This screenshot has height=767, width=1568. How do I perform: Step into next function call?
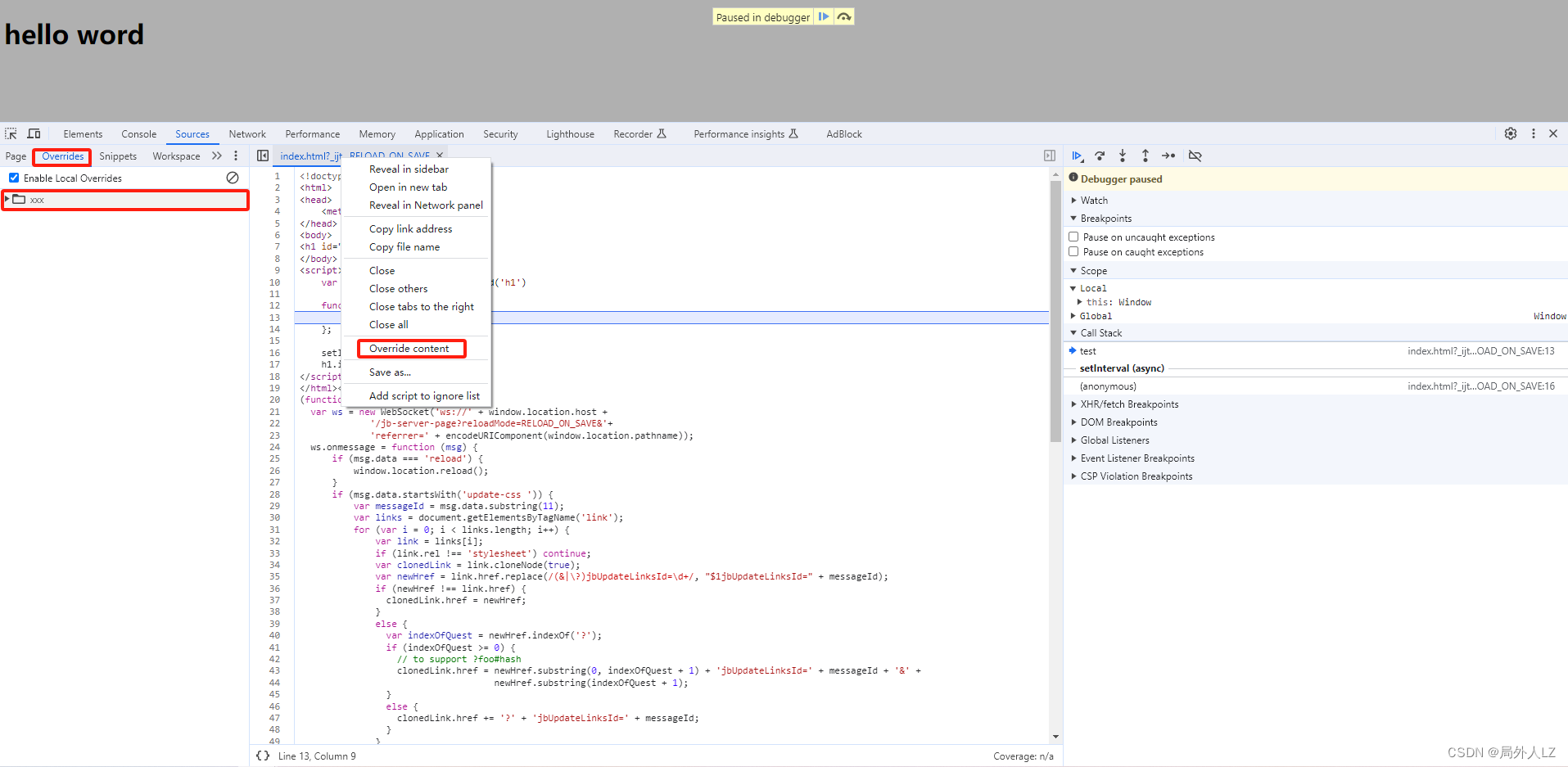tap(1123, 156)
